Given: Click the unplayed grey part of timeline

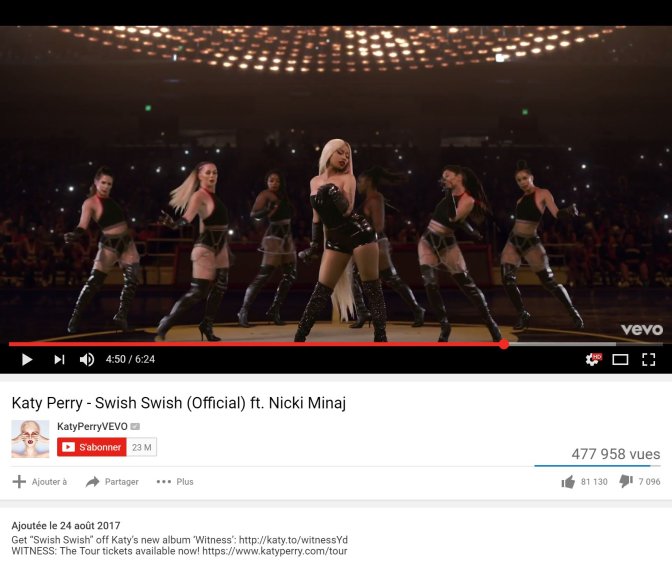Looking at the screenshot, I should tap(585, 344).
